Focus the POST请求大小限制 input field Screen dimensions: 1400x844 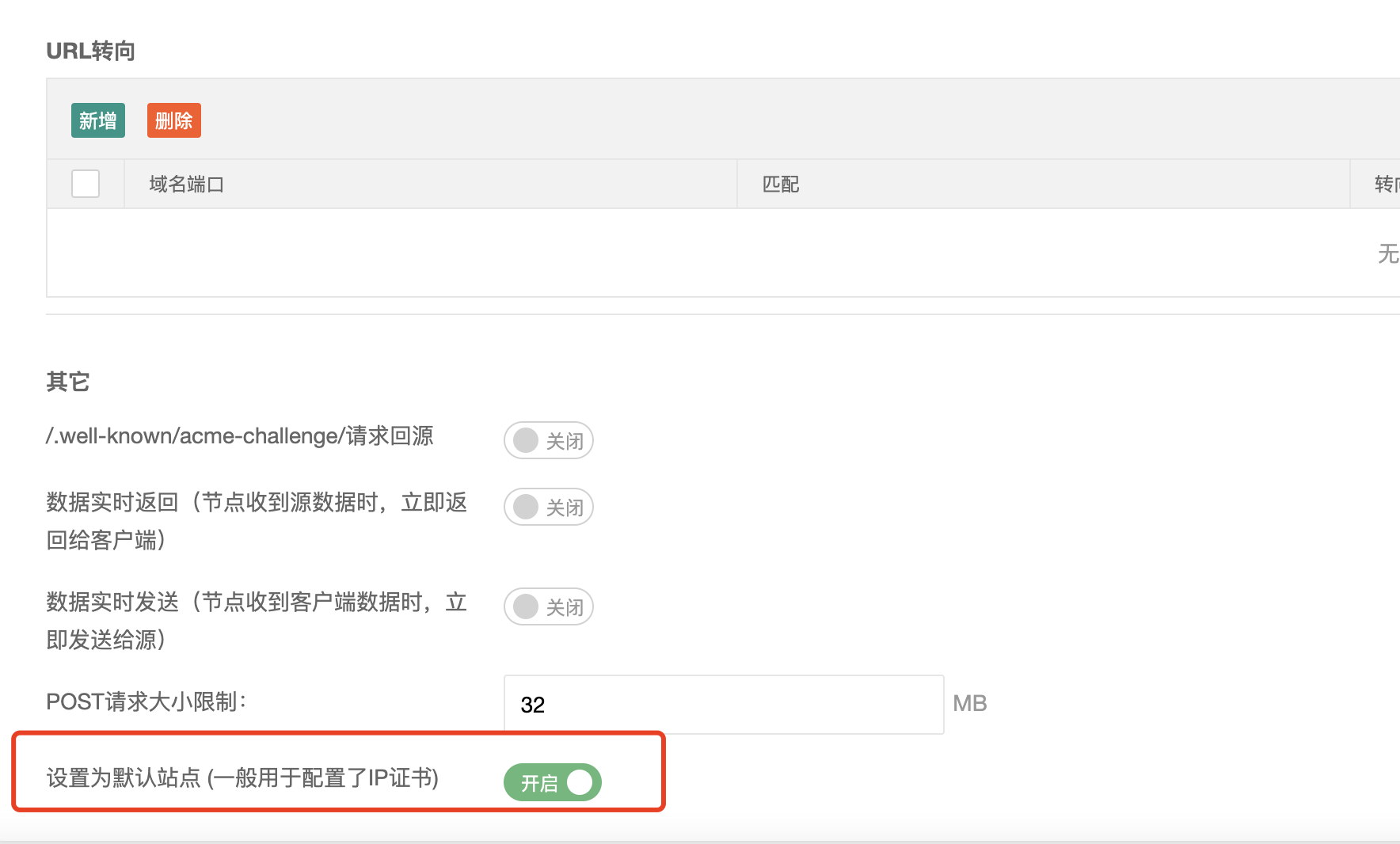pyautogui.click(x=723, y=704)
